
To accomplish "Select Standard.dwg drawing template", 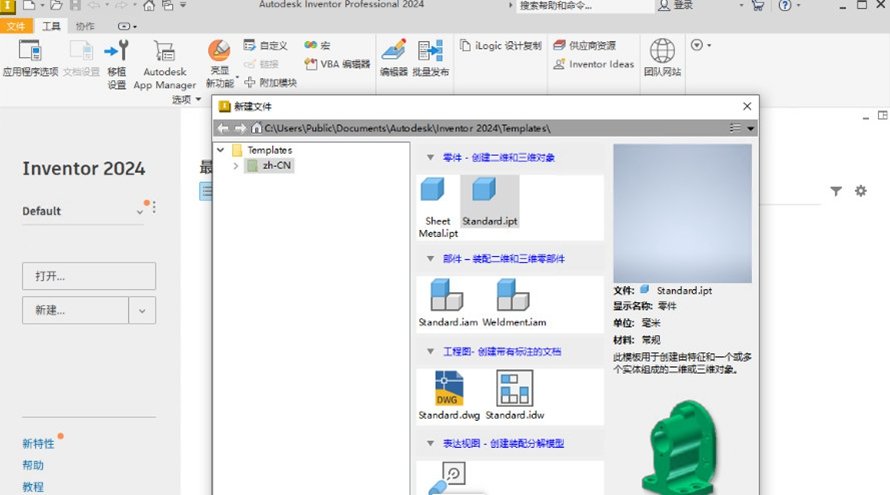I will [449, 396].
